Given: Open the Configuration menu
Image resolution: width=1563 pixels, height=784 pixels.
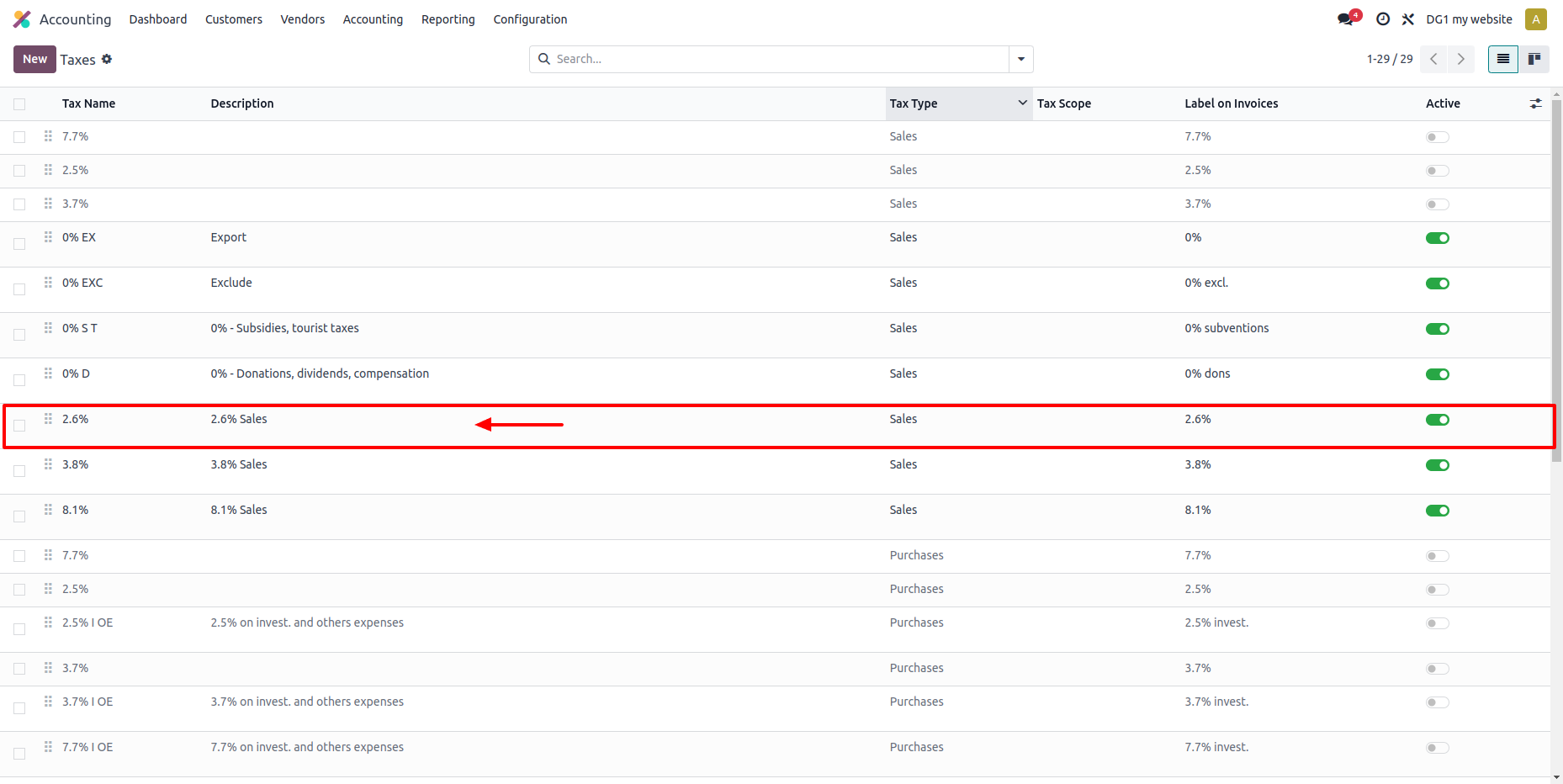Looking at the screenshot, I should [530, 19].
